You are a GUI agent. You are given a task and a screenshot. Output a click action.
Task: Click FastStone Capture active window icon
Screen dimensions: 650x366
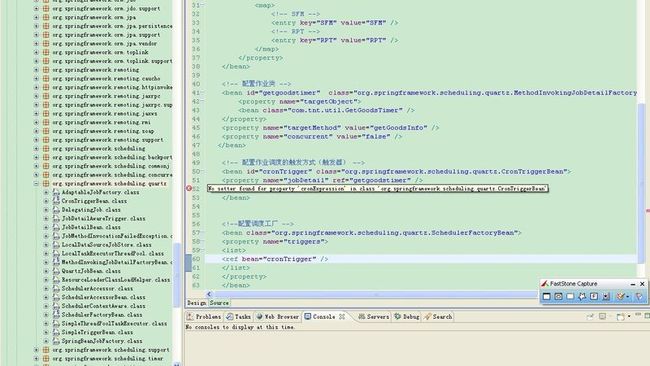point(547,296)
